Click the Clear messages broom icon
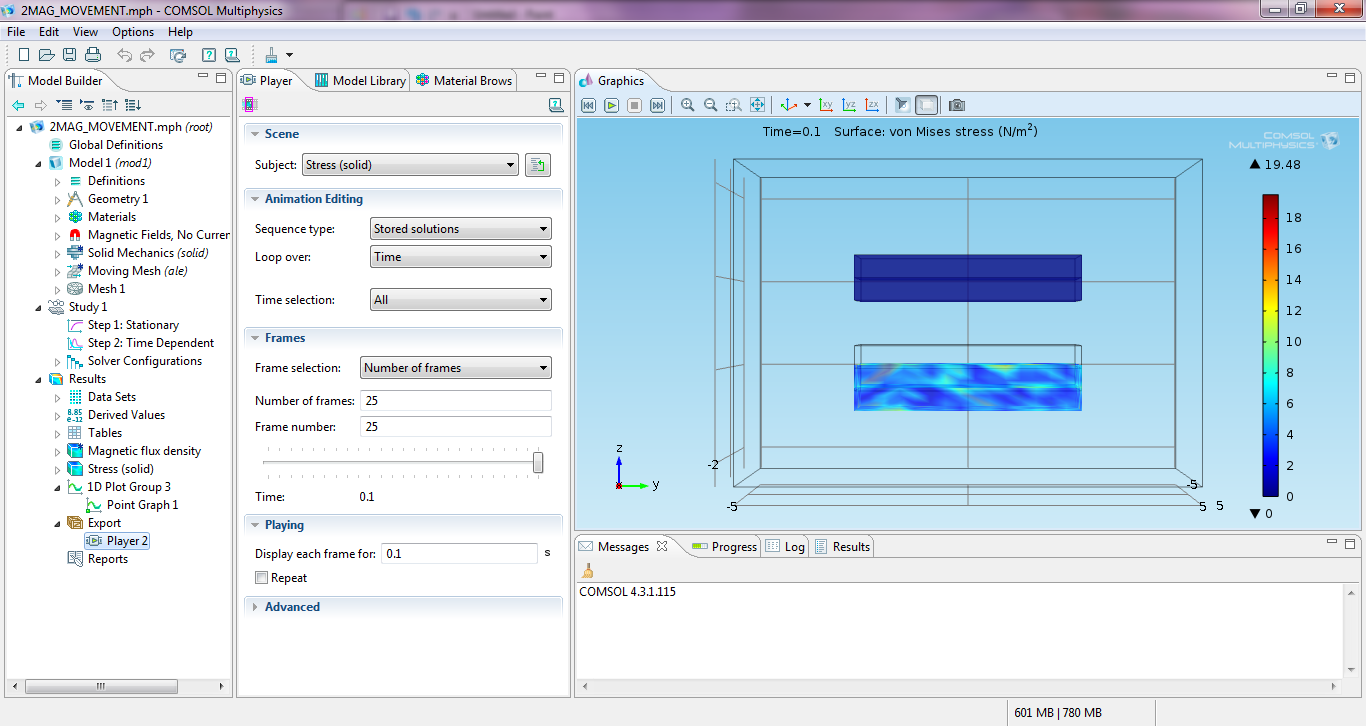This screenshot has height=726, width=1366. (588, 571)
